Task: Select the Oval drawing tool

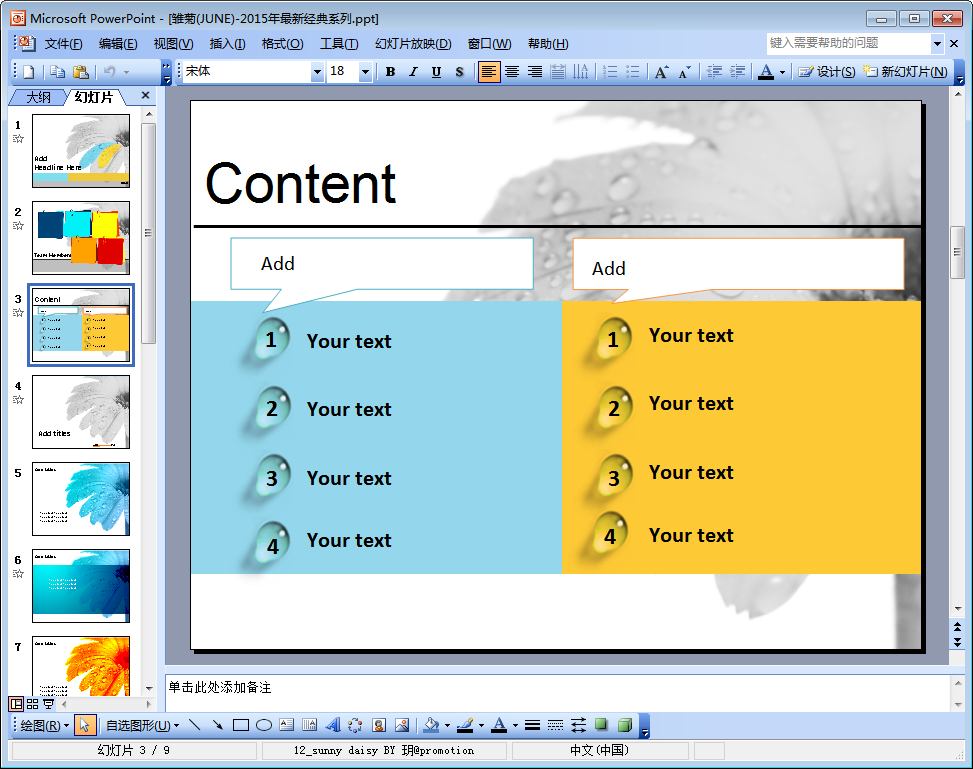Action: [x=264, y=725]
